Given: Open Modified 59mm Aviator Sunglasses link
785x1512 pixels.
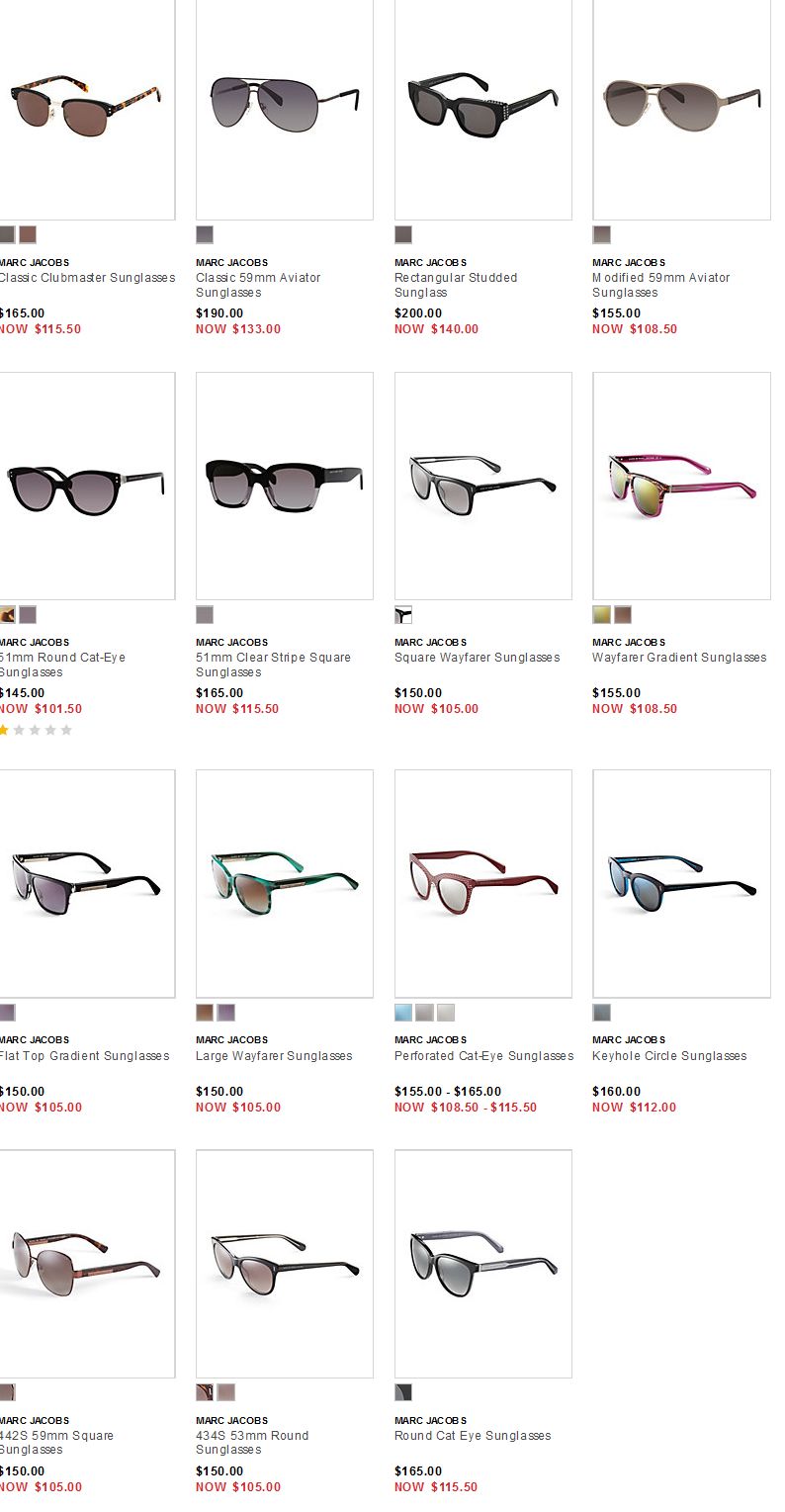Looking at the screenshot, I should point(661,285).
